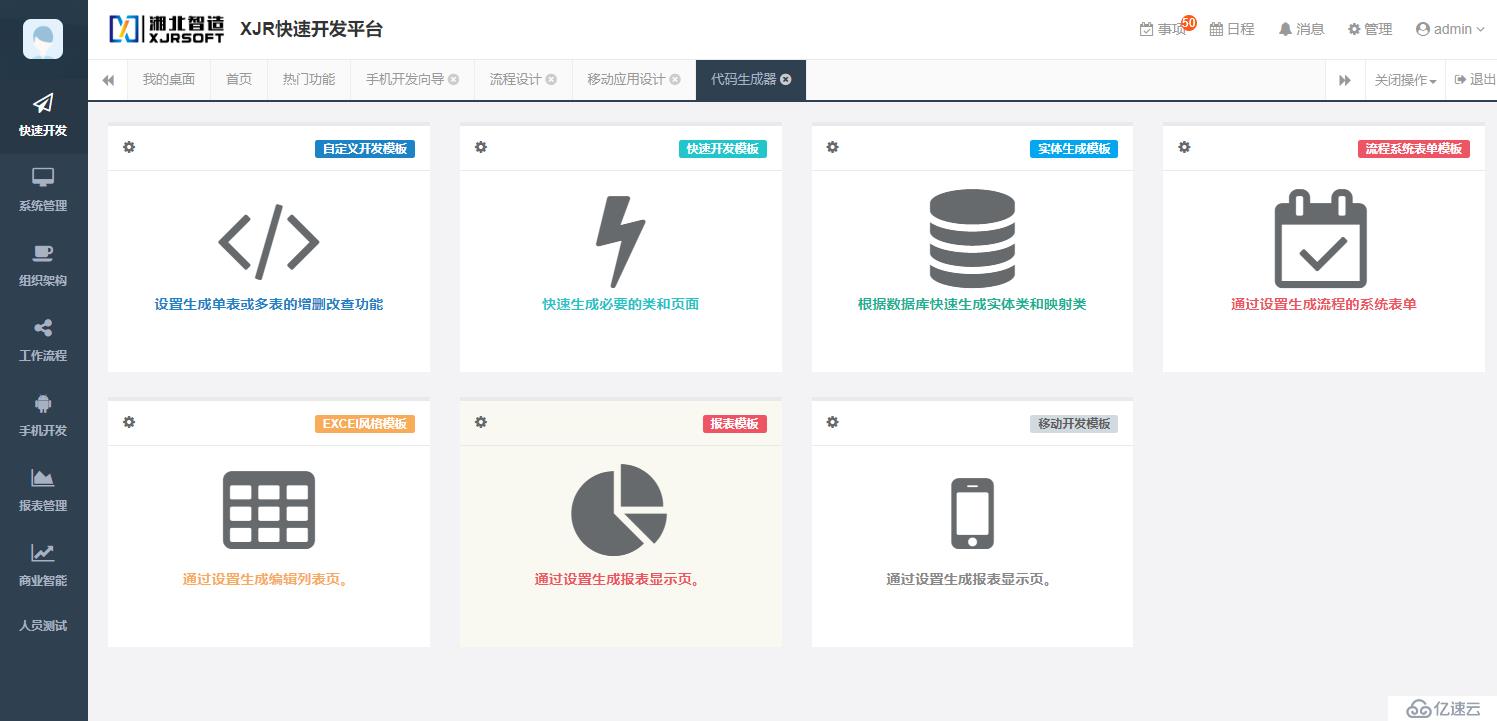Click the EXCEl风格模板 label
Viewport: 1497px width, 721px height.
coord(365,424)
